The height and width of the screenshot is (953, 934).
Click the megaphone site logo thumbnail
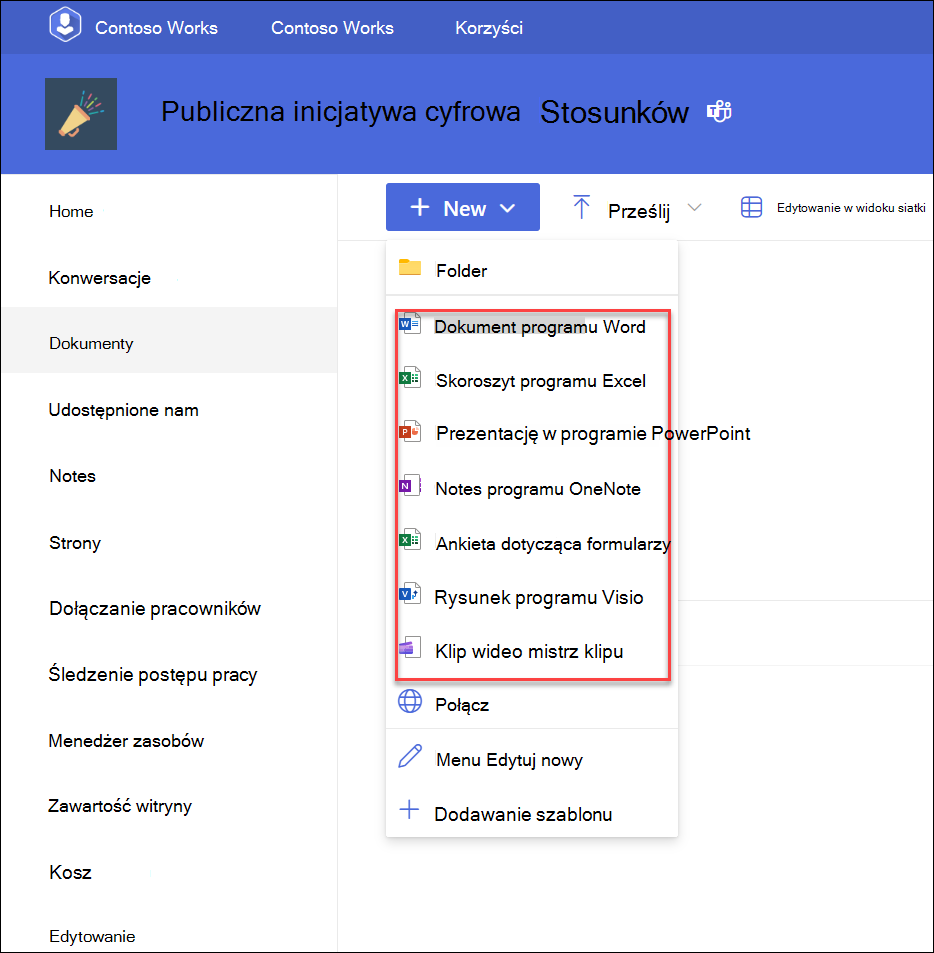click(x=81, y=114)
